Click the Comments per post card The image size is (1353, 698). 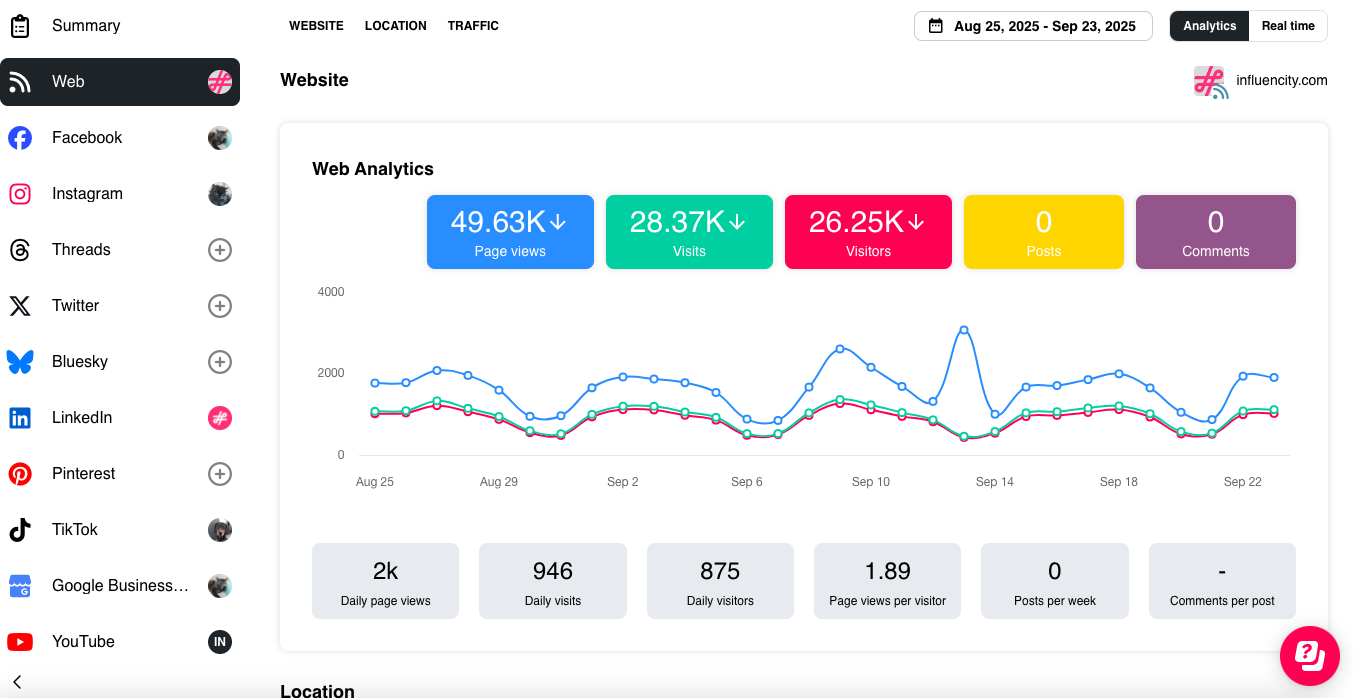1222,581
